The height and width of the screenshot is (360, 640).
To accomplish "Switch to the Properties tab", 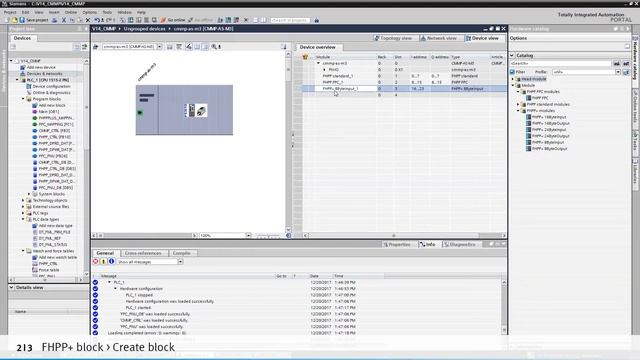I will [397, 244].
